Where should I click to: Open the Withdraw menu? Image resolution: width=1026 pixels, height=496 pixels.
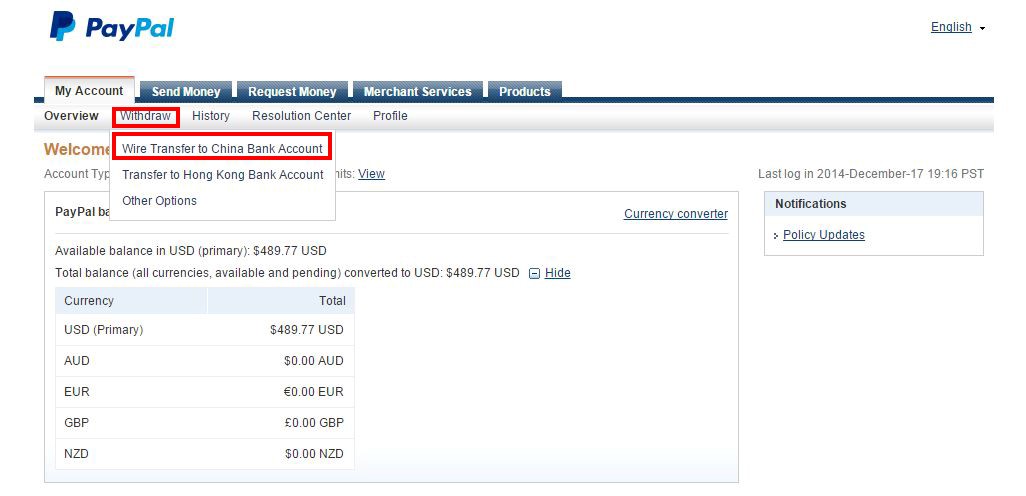[145, 116]
